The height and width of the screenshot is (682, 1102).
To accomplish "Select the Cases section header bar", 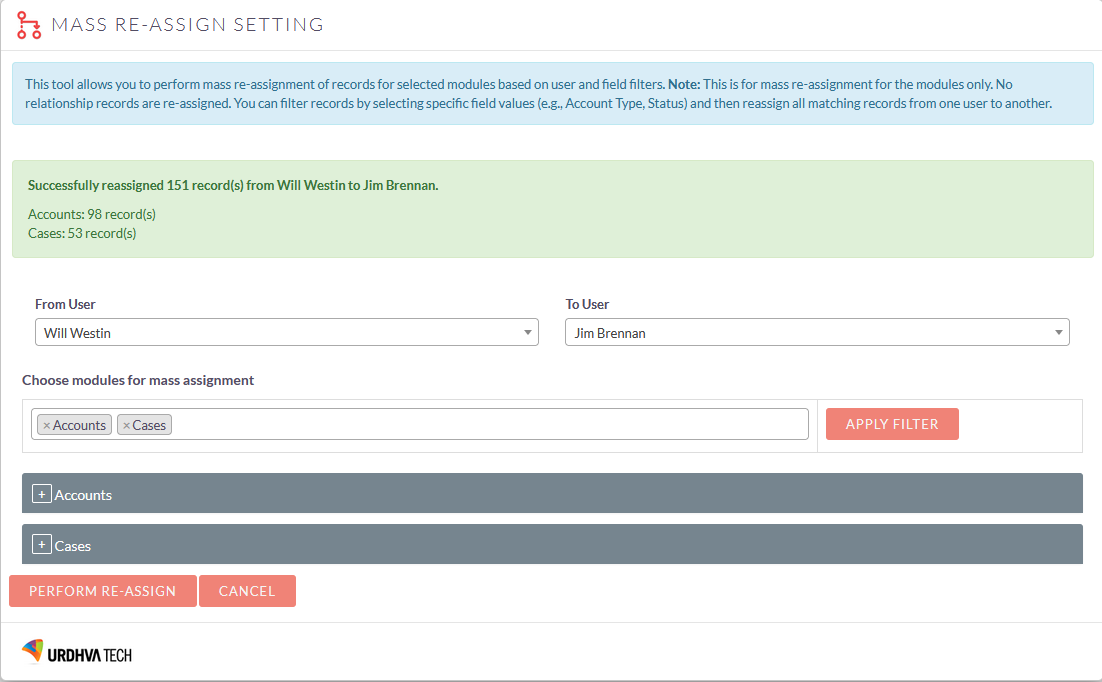I will (550, 545).
